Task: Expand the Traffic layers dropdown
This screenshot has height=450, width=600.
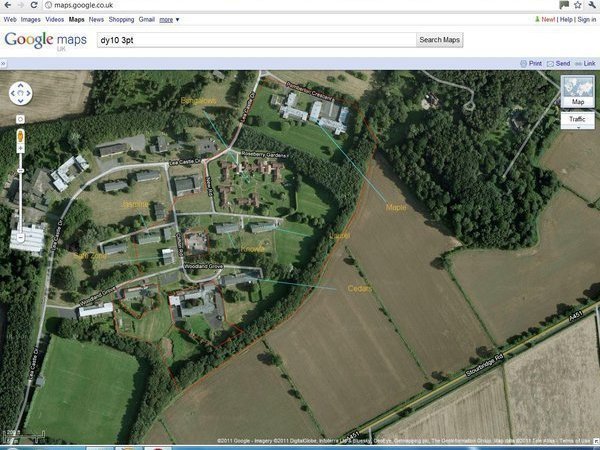Action: tap(577, 120)
